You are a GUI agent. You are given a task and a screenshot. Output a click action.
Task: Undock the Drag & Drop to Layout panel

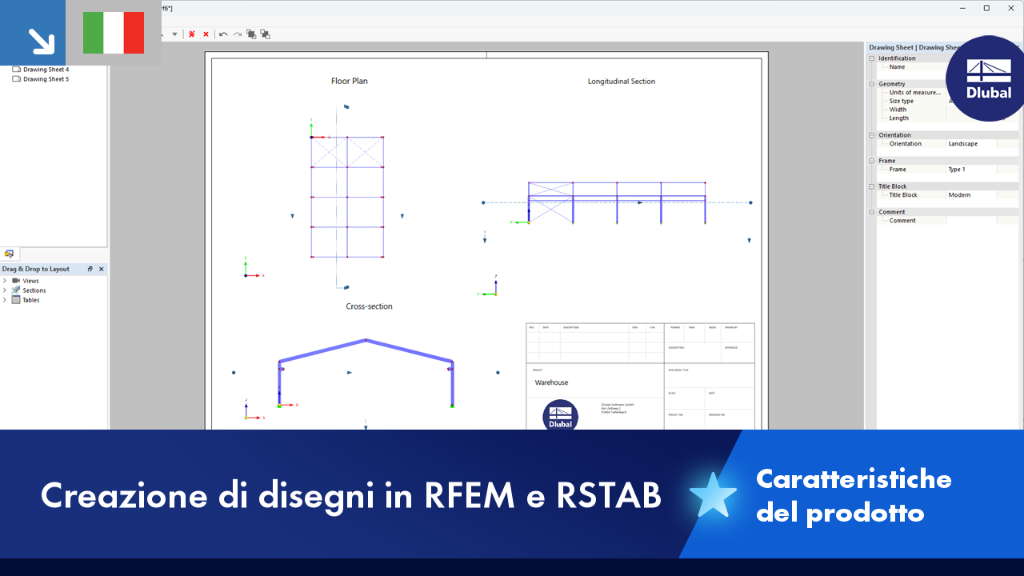(x=90, y=269)
